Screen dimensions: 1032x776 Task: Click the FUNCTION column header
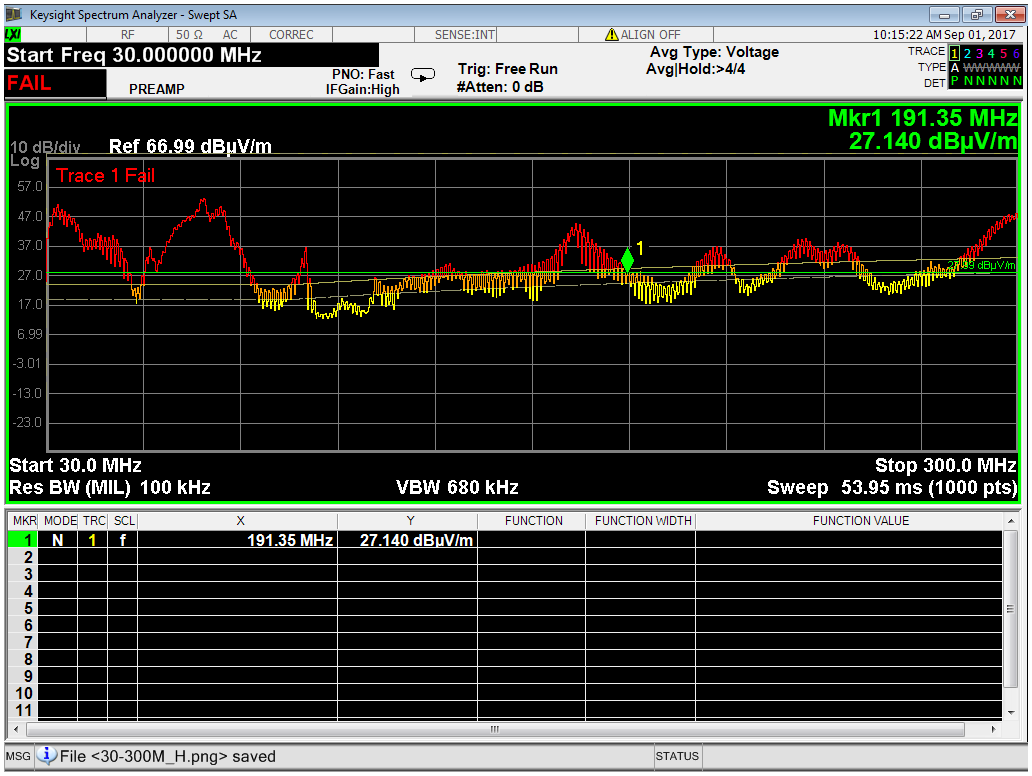pyautogui.click(x=533, y=521)
